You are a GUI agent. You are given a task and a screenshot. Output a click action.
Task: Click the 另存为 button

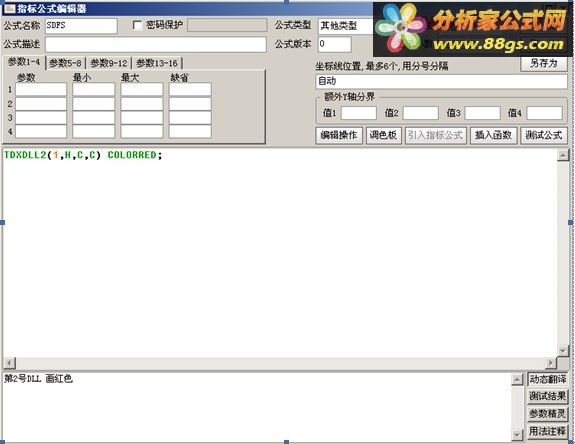tap(543, 63)
